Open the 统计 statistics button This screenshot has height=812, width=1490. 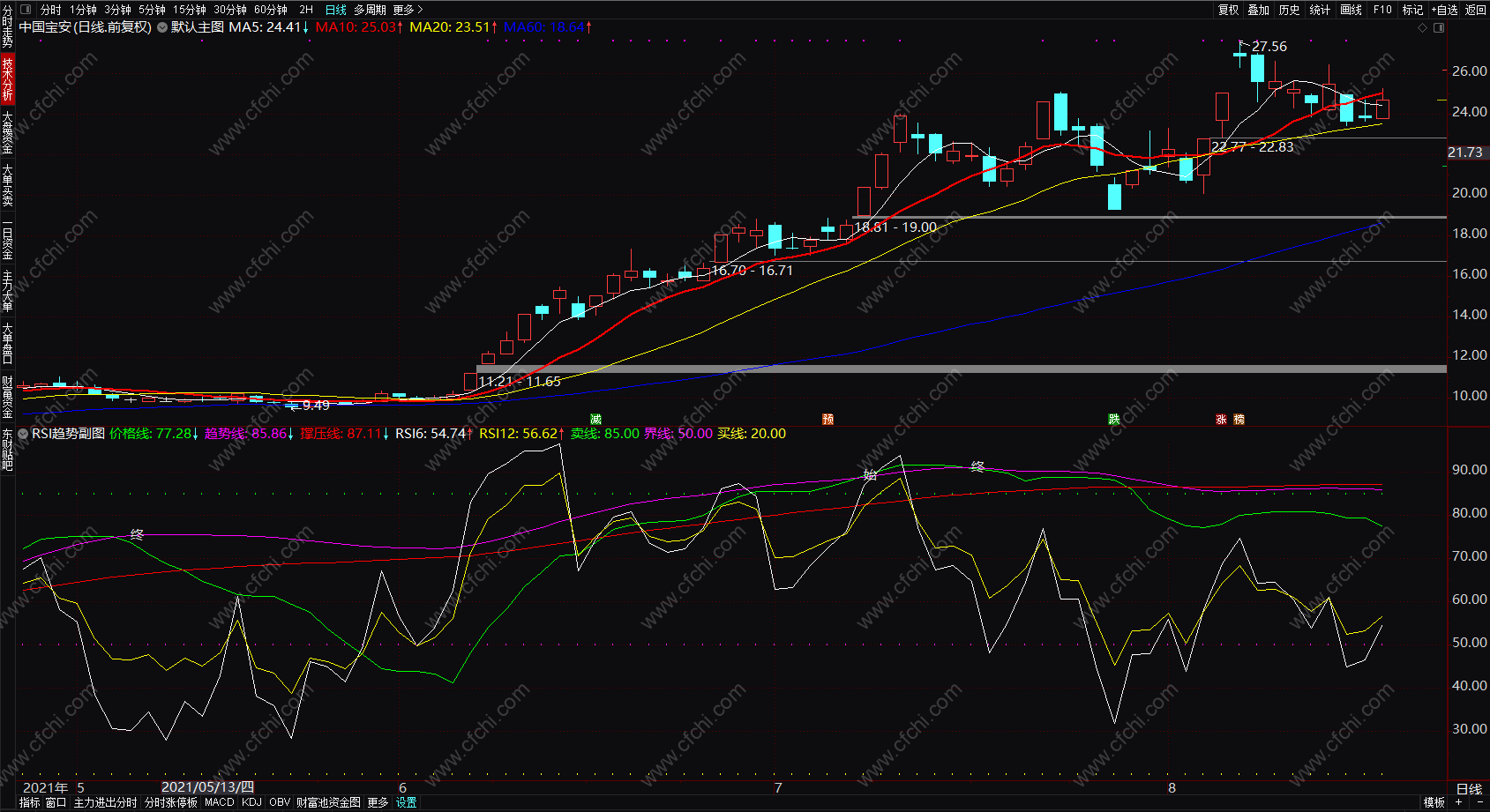coord(1320,10)
